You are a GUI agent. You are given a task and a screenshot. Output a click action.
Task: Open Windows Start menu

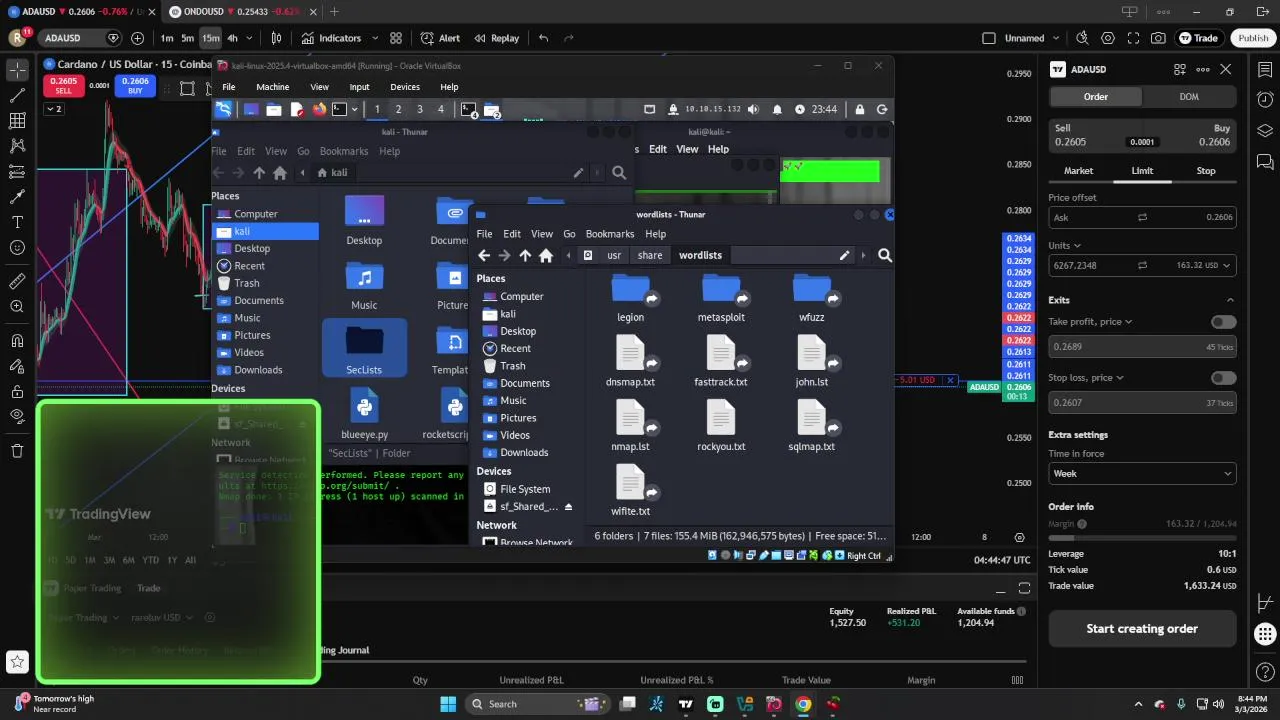[448, 704]
